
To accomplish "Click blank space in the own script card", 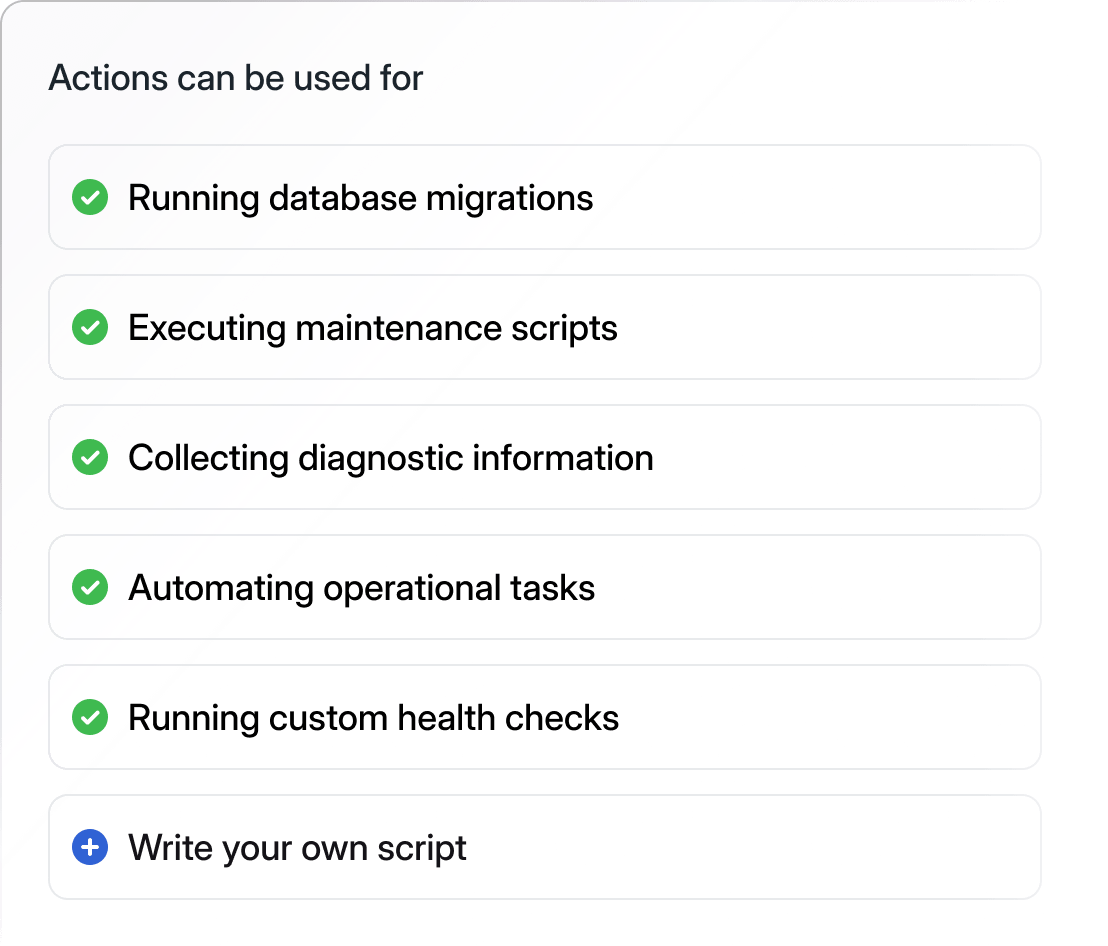I will click(x=760, y=848).
